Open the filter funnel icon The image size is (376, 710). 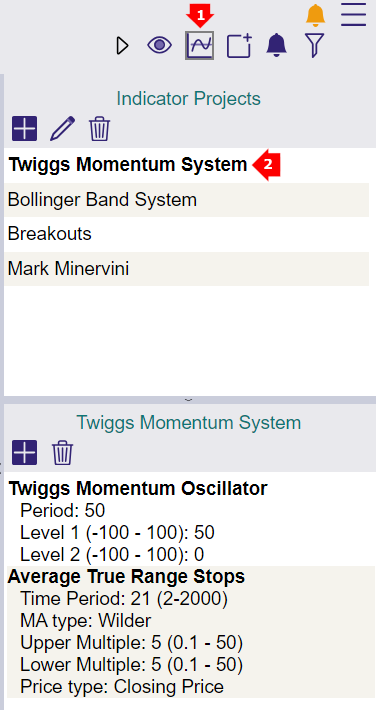click(314, 45)
